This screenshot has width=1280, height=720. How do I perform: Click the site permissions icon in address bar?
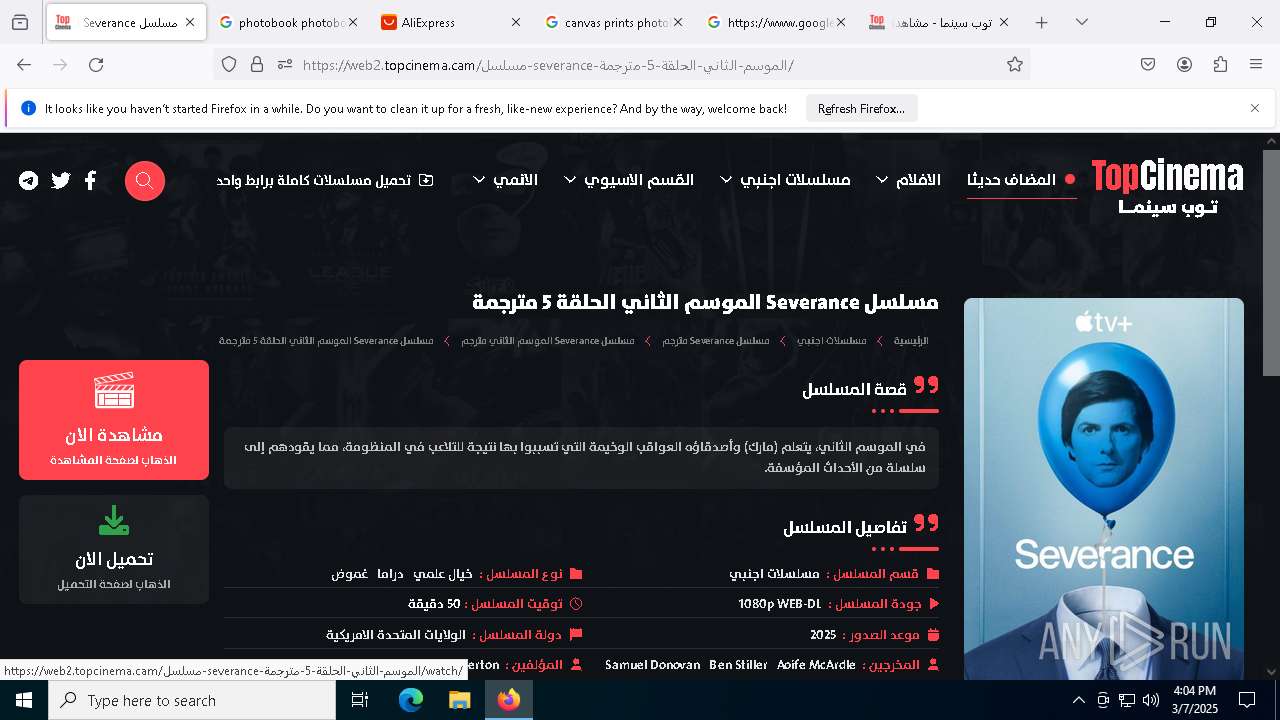point(285,65)
